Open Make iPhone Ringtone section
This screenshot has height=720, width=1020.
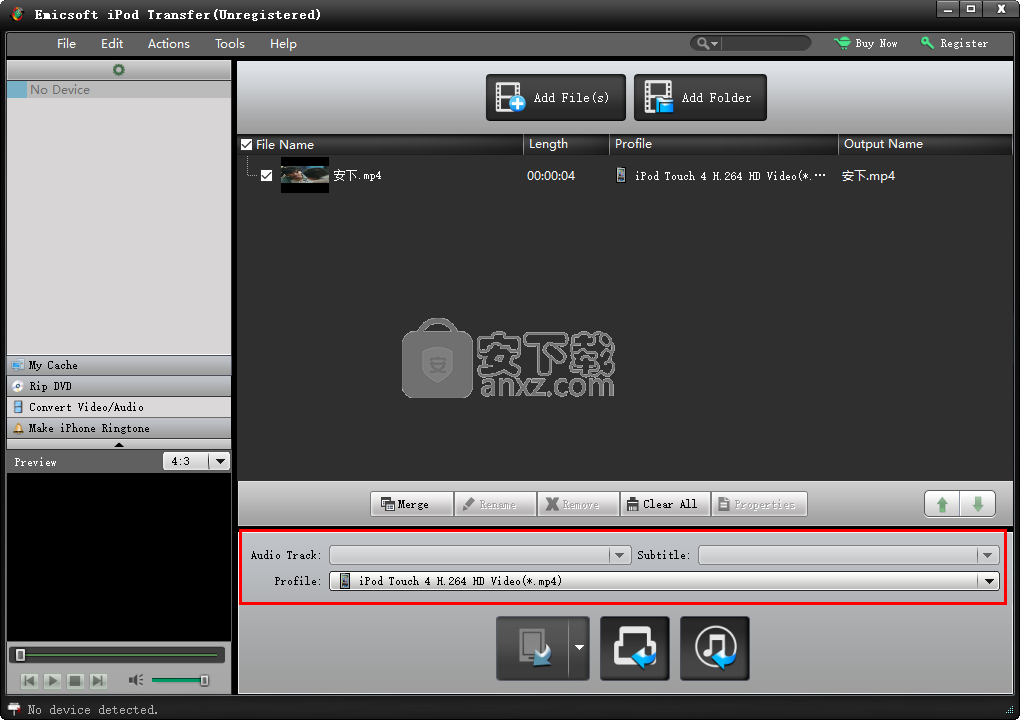118,428
